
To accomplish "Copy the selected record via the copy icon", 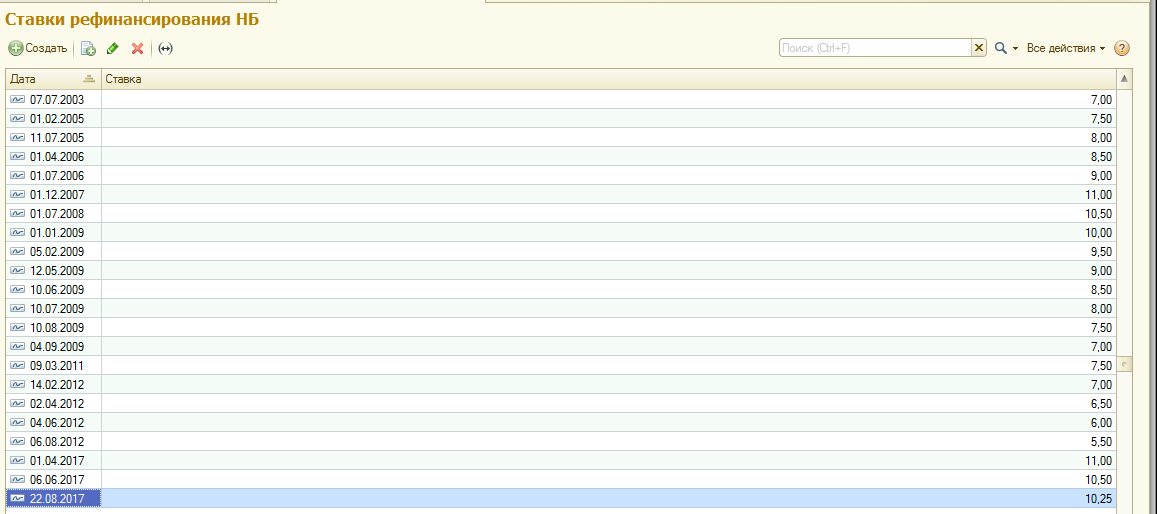I will (x=88, y=49).
